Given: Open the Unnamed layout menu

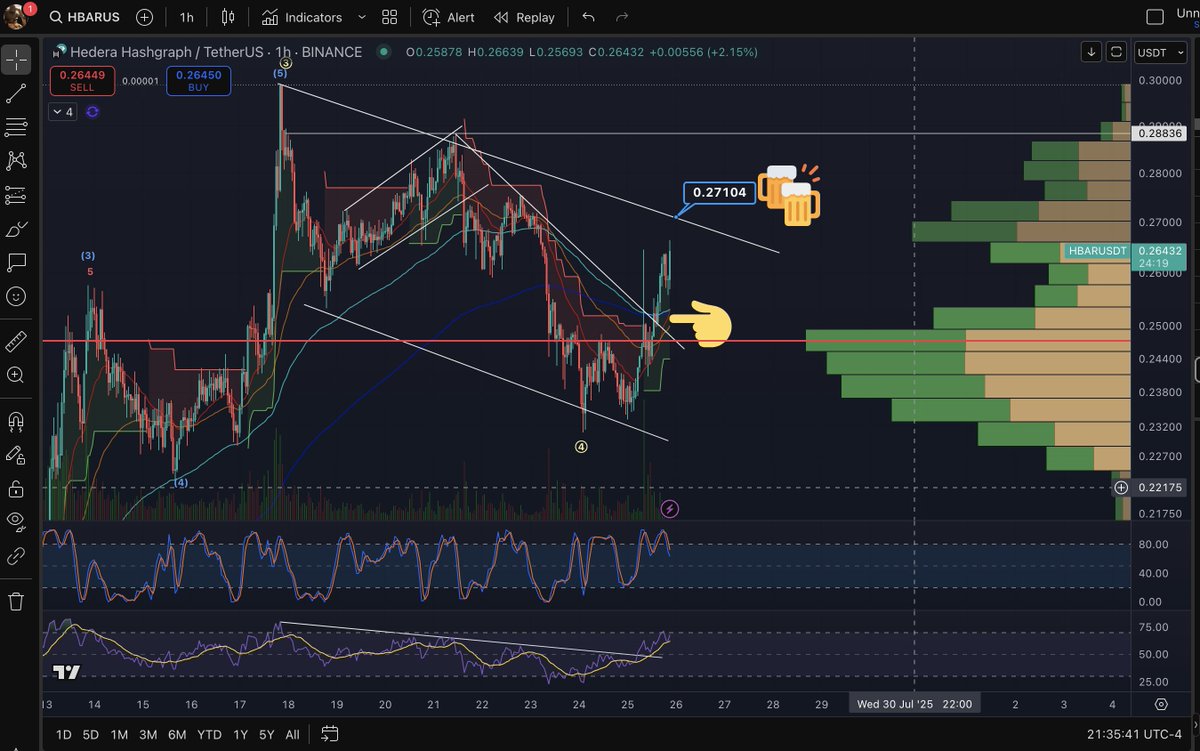Looking at the screenshot, I should (1188, 17).
